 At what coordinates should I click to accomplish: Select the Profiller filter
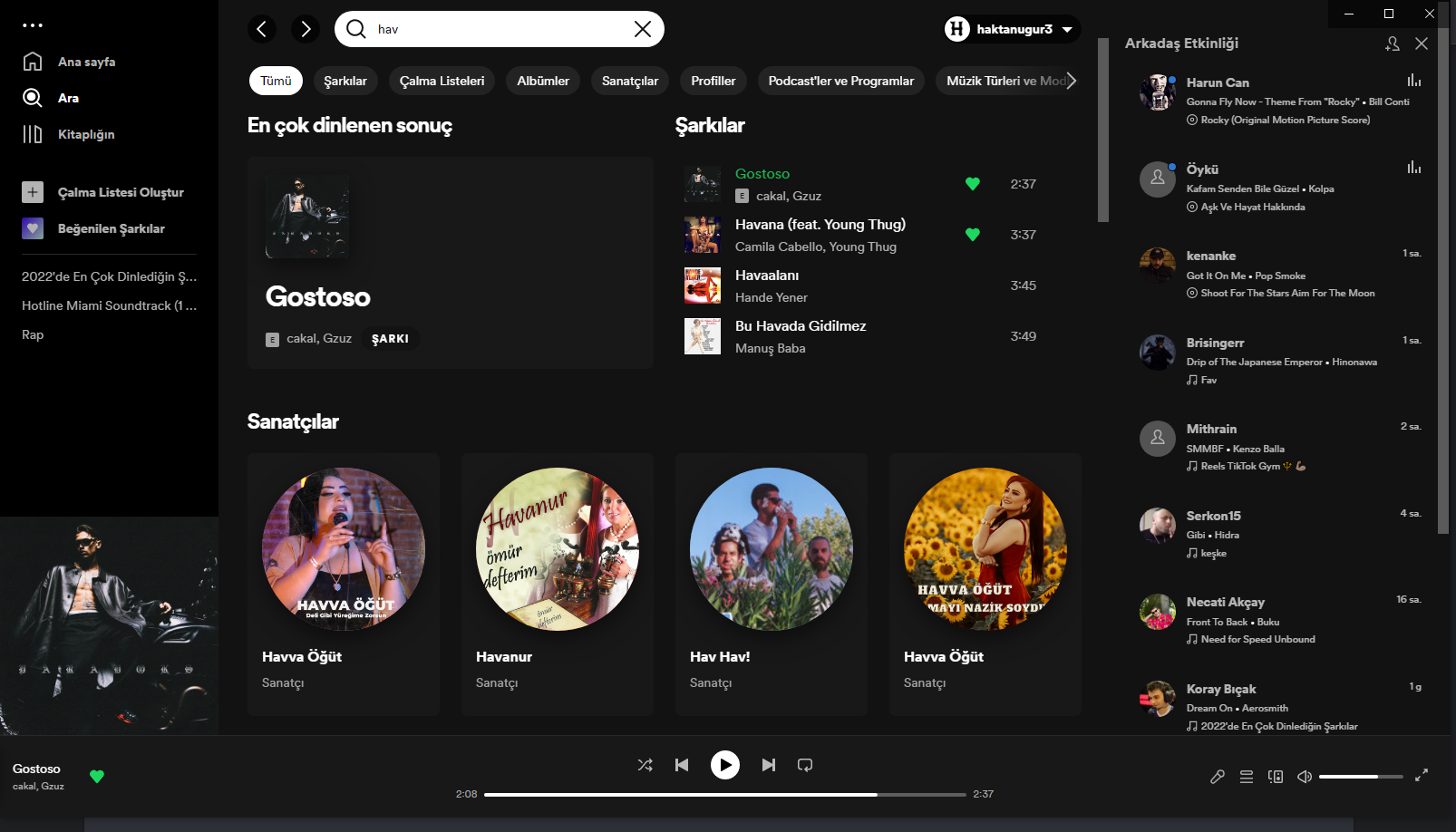(x=713, y=81)
